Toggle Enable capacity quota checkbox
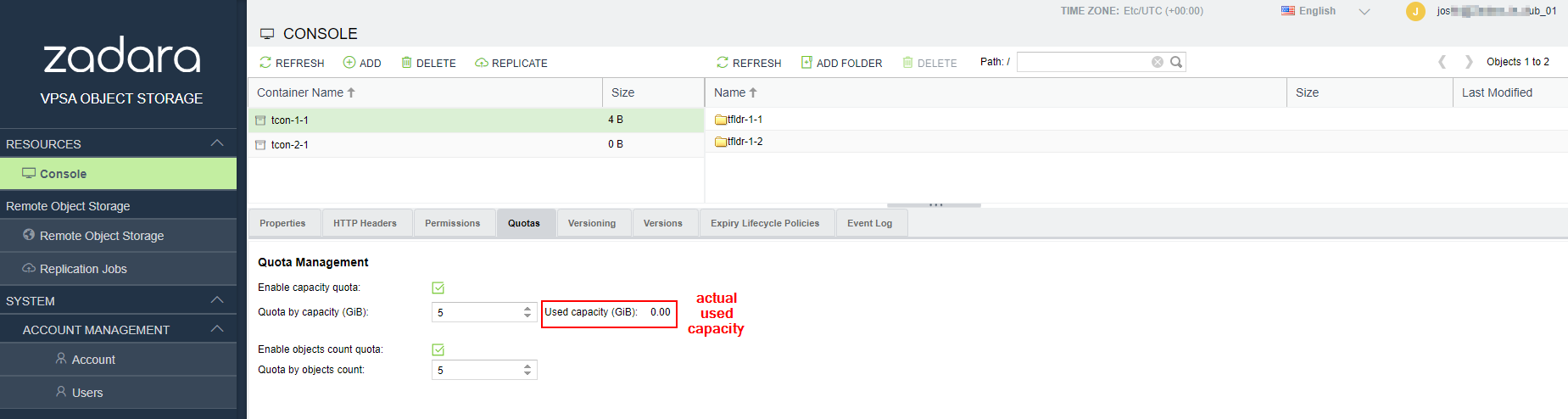Viewport: 1568px width, 419px height. [x=438, y=288]
